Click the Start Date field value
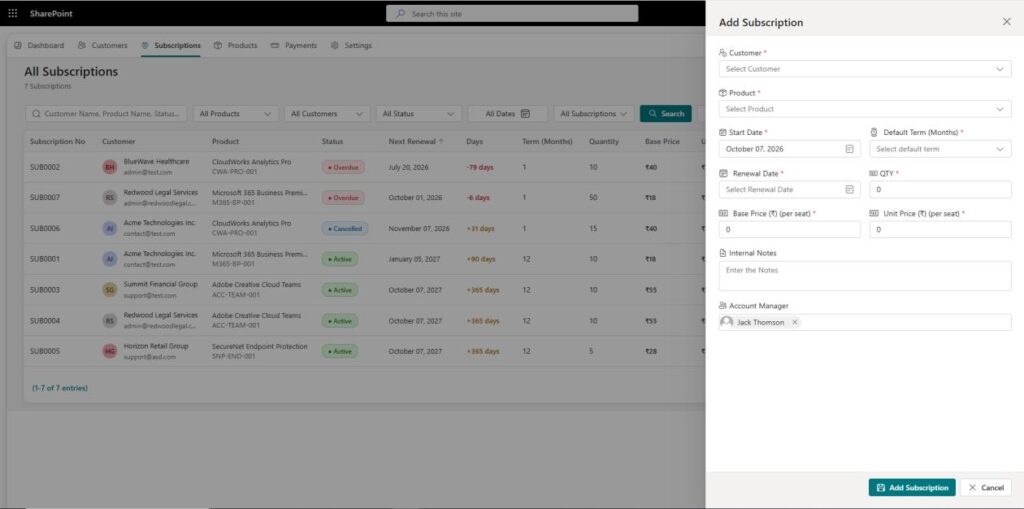 (x=754, y=149)
